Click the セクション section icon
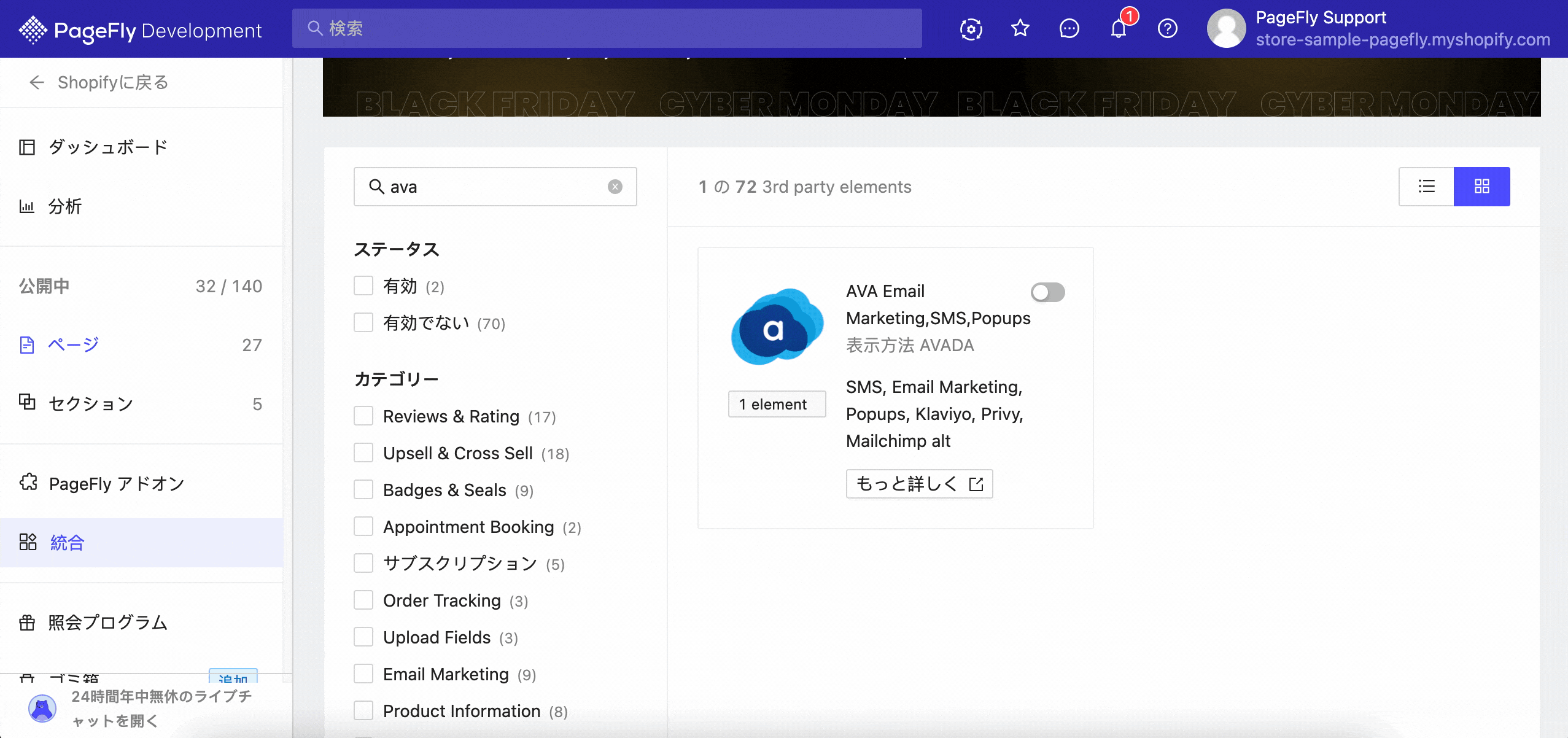The height and width of the screenshot is (738, 1568). (x=27, y=402)
